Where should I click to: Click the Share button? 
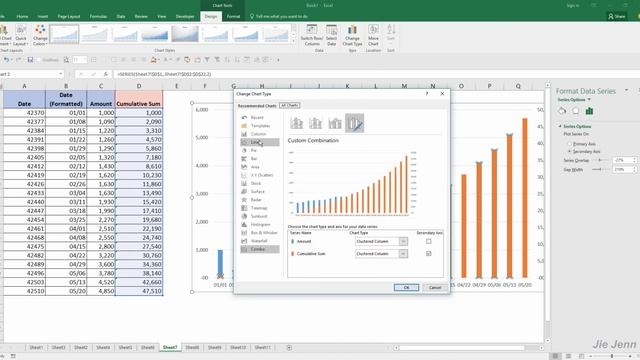617,16
